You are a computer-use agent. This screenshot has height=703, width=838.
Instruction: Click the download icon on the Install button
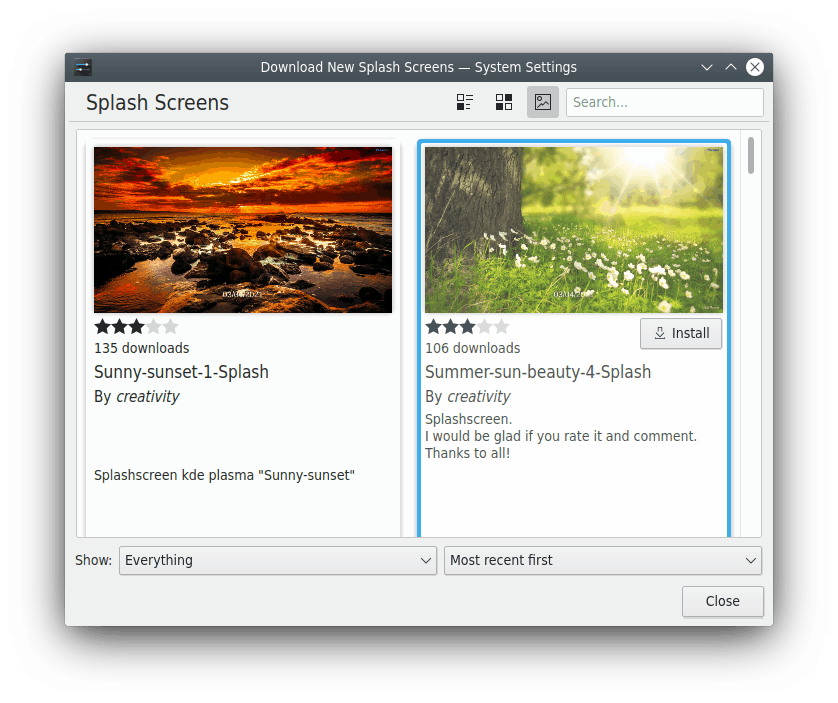tap(659, 333)
